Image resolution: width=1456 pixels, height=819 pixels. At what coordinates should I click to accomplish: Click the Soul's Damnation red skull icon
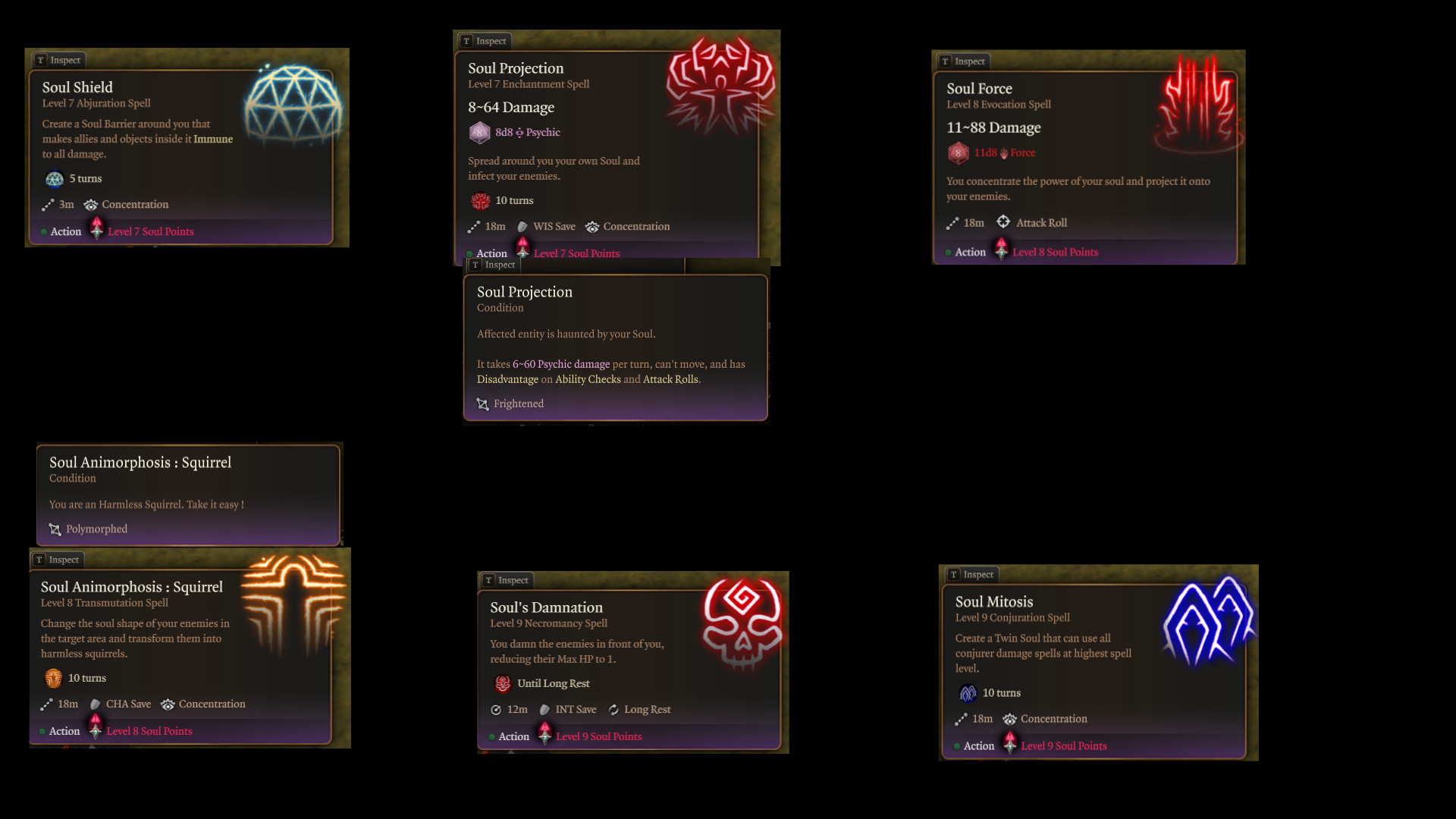pos(742,623)
